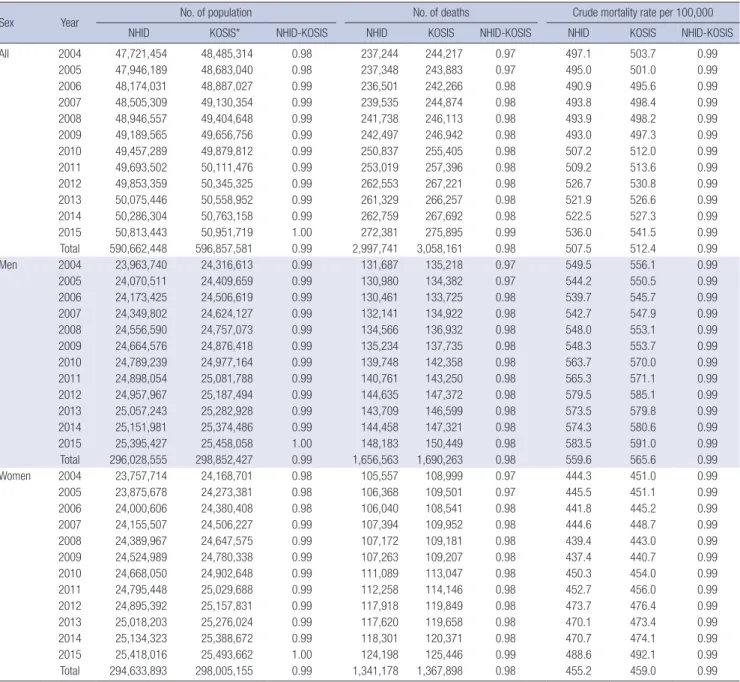Select the 'No. of deaths' column group header
The height and width of the screenshot is (682, 740).
441,13
